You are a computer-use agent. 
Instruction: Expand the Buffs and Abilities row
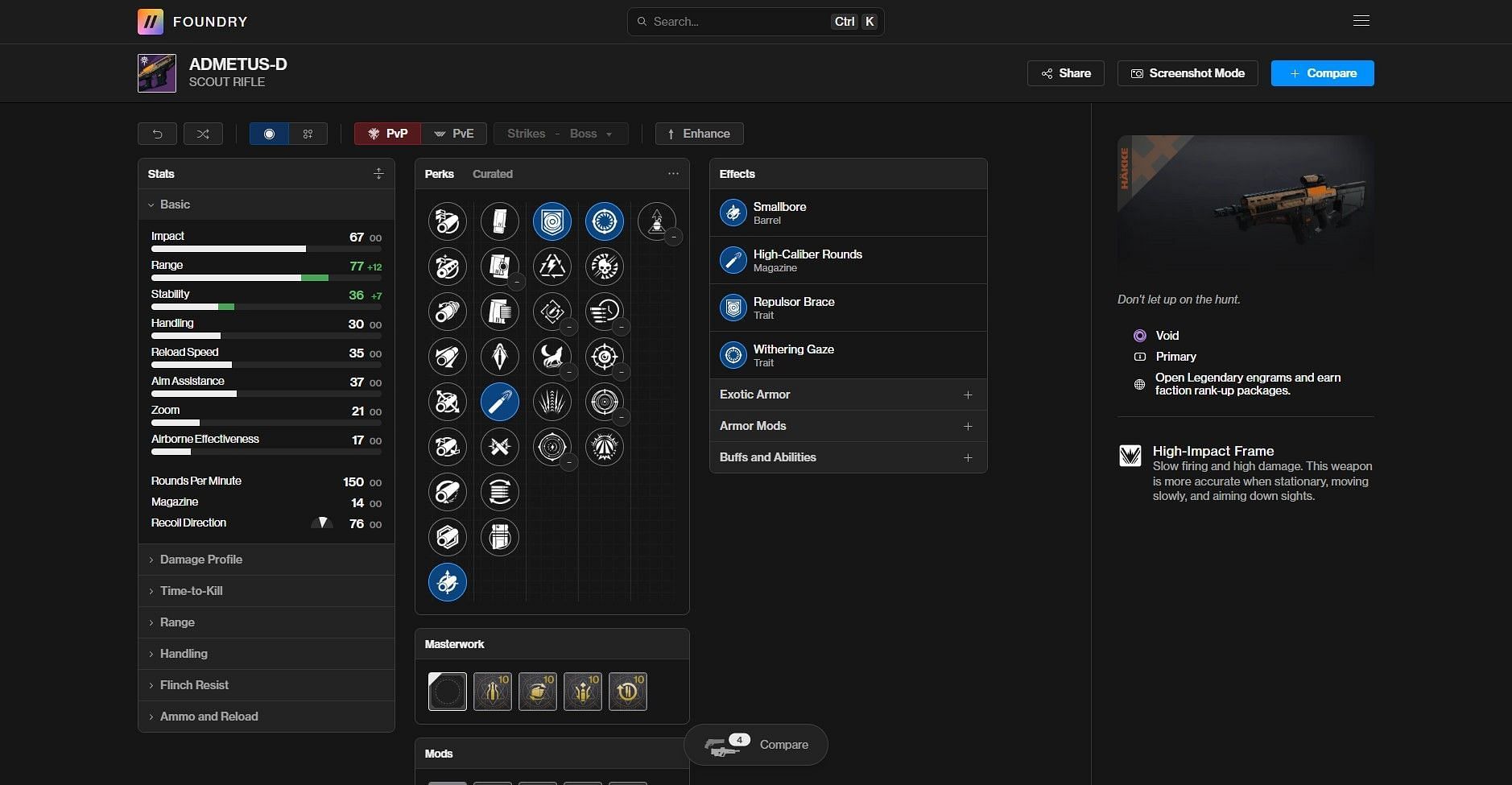pyautogui.click(x=848, y=457)
